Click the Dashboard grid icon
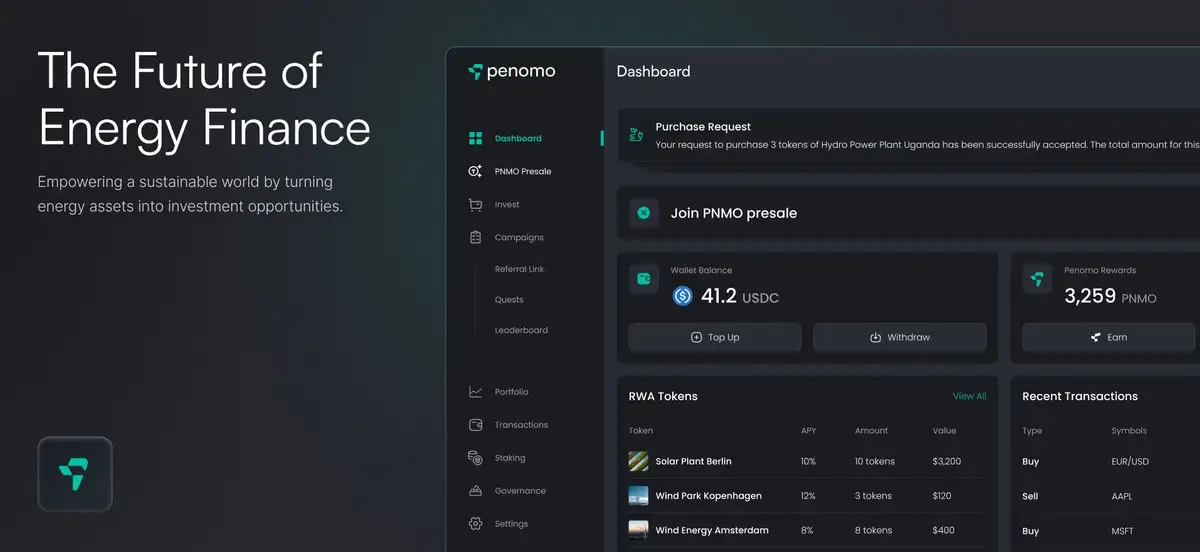The width and height of the screenshot is (1200, 552). tap(475, 138)
